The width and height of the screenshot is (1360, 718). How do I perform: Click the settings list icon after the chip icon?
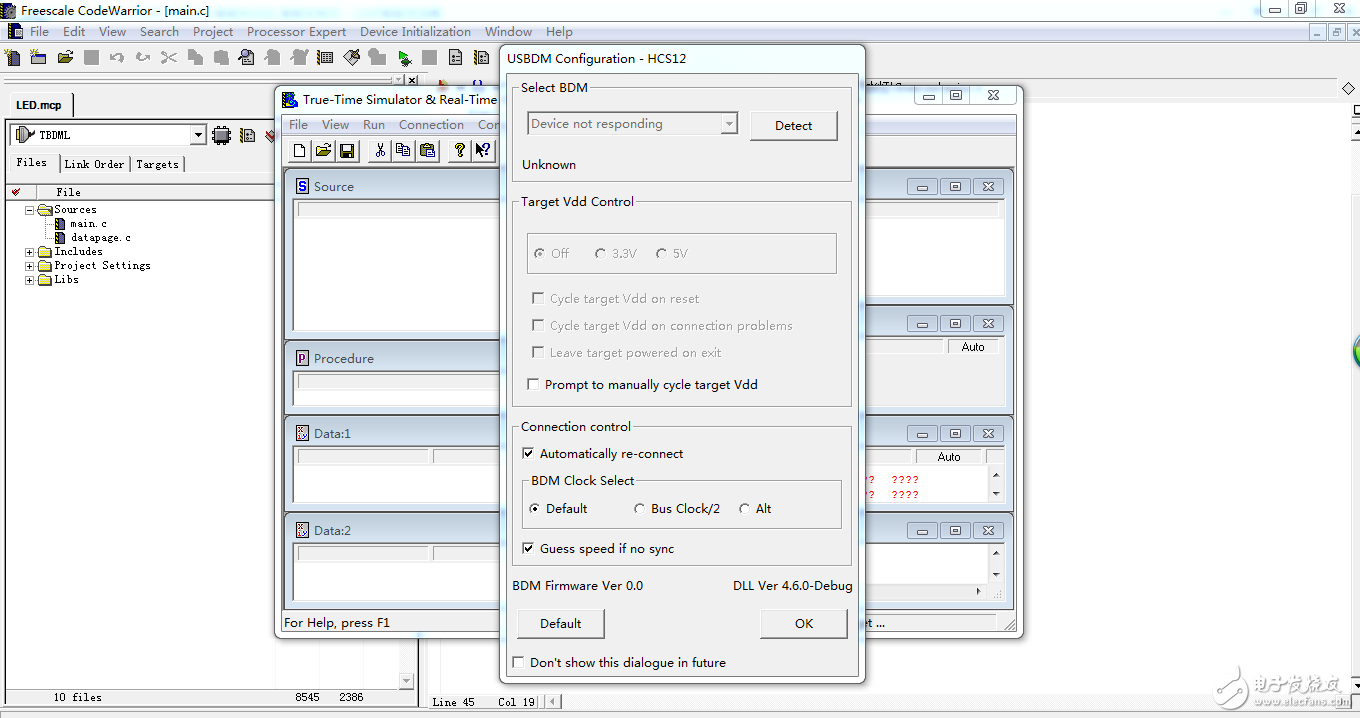coord(247,135)
